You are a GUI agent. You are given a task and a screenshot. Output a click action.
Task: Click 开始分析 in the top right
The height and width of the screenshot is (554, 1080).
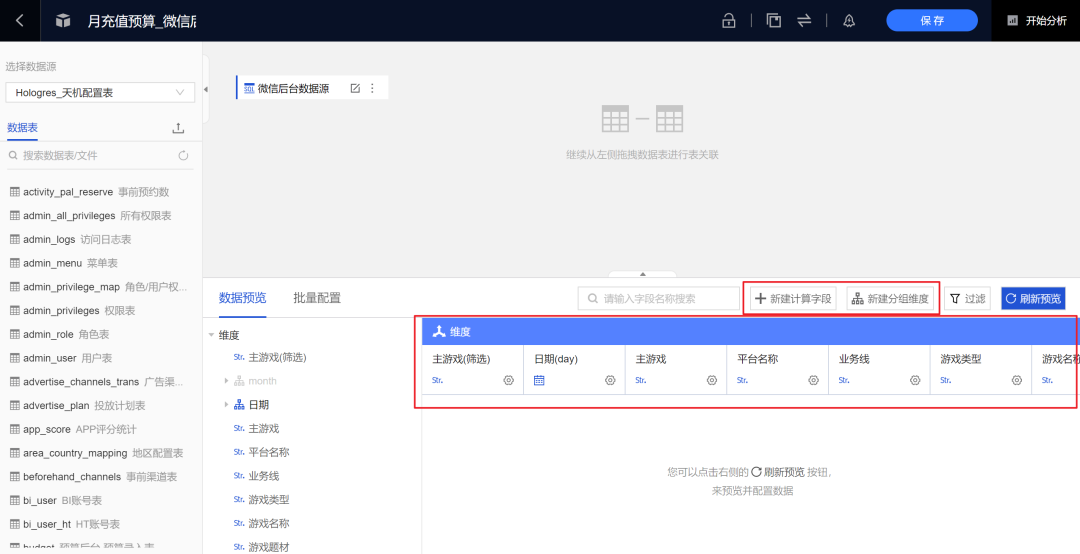coord(1038,21)
